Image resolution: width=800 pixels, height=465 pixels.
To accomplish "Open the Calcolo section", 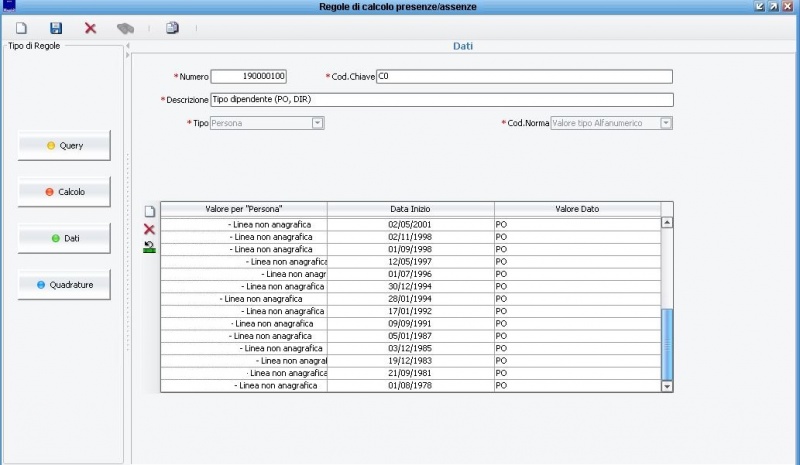I will (64, 192).
